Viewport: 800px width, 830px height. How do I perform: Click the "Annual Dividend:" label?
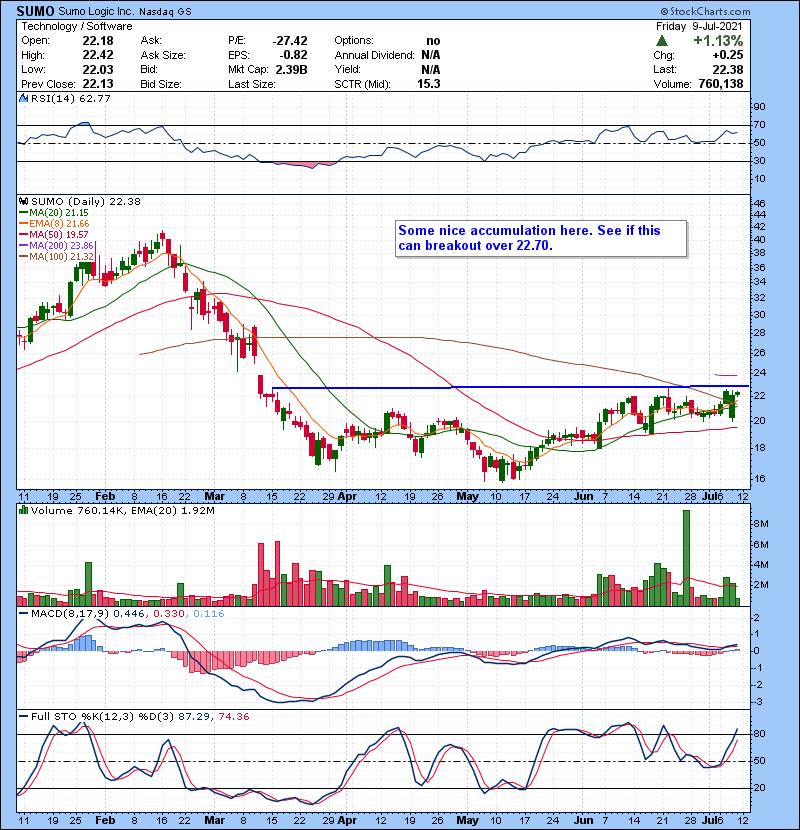pyautogui.click(x=374, y=55)
